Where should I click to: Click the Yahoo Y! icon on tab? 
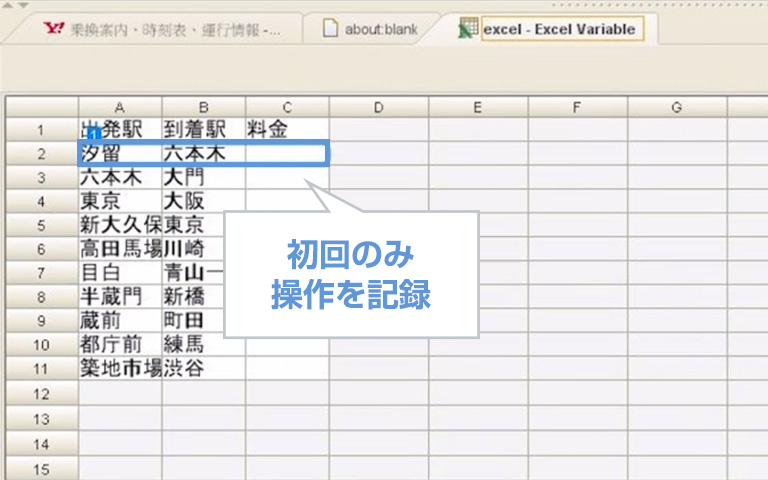click(x=53, y=28)
